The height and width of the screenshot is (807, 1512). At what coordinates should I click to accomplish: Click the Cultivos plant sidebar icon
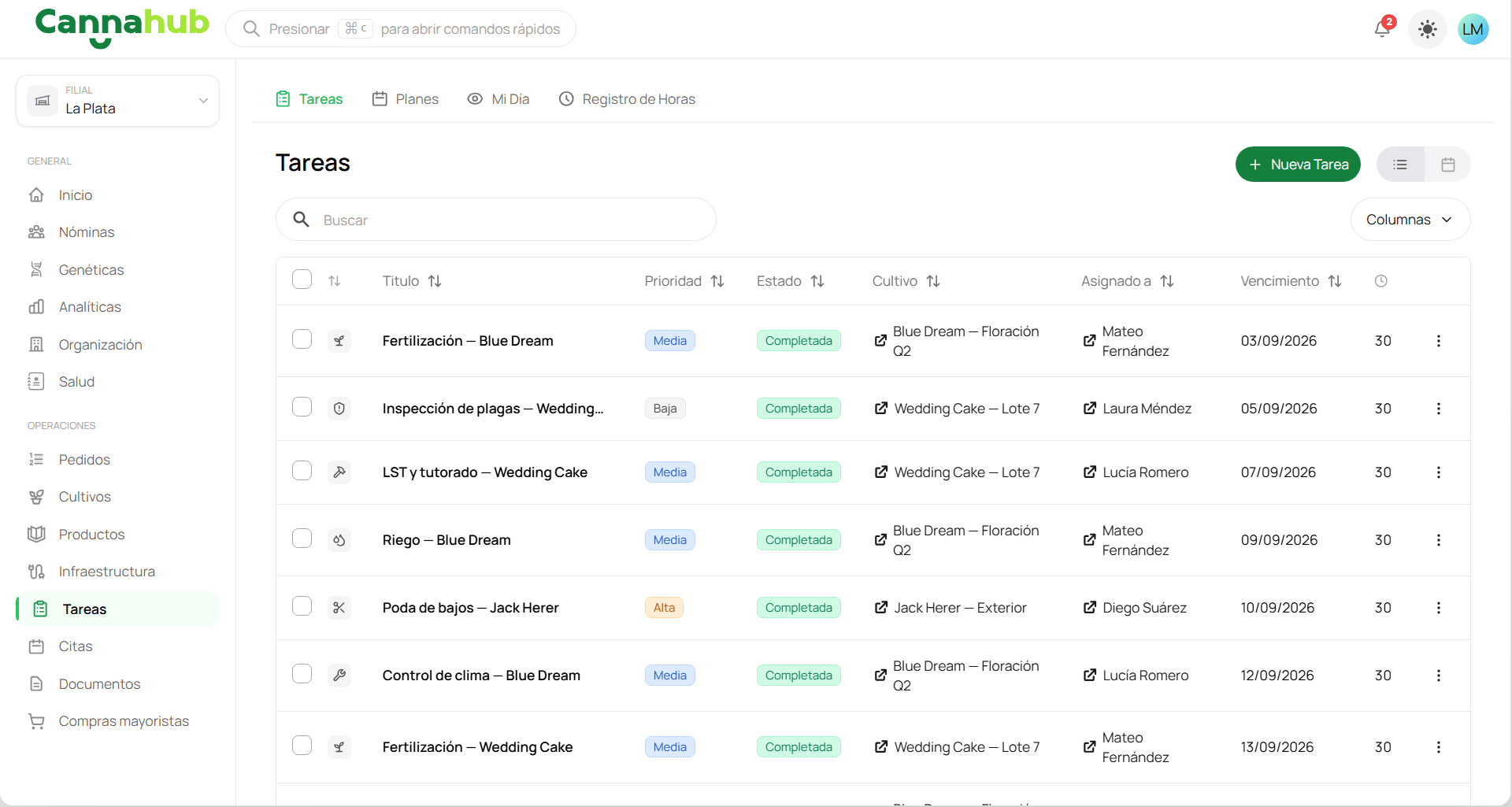pos(36,497)
